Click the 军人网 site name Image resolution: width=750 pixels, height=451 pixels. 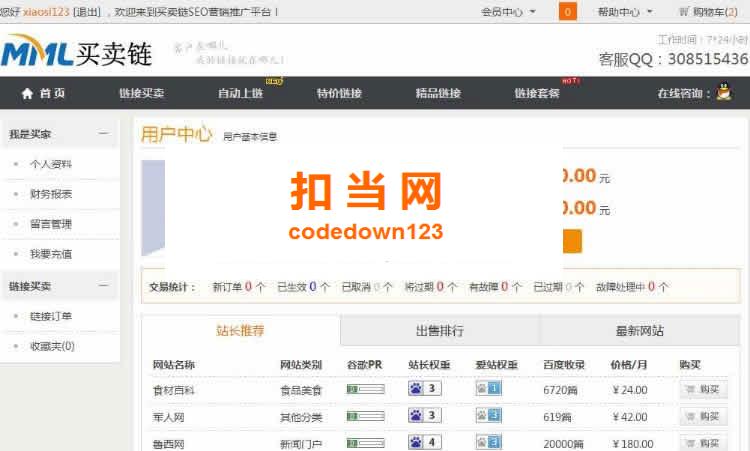168,417
